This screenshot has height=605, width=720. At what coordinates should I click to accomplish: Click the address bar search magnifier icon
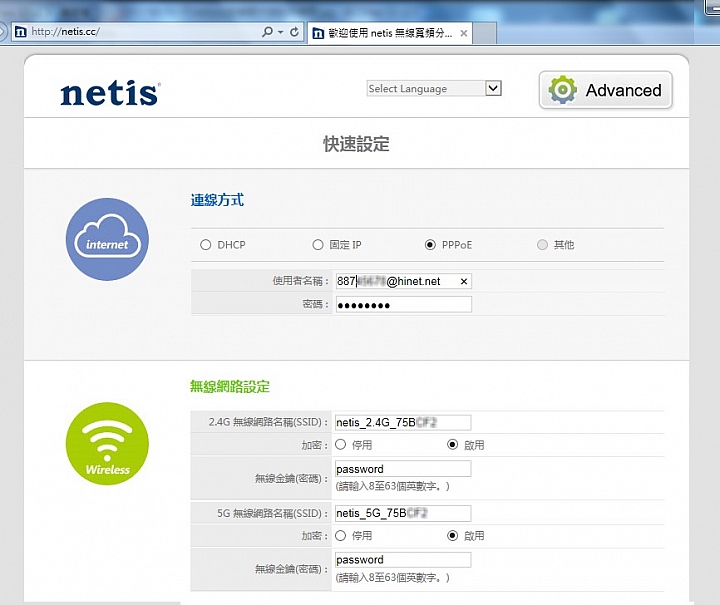click(267, 32)
